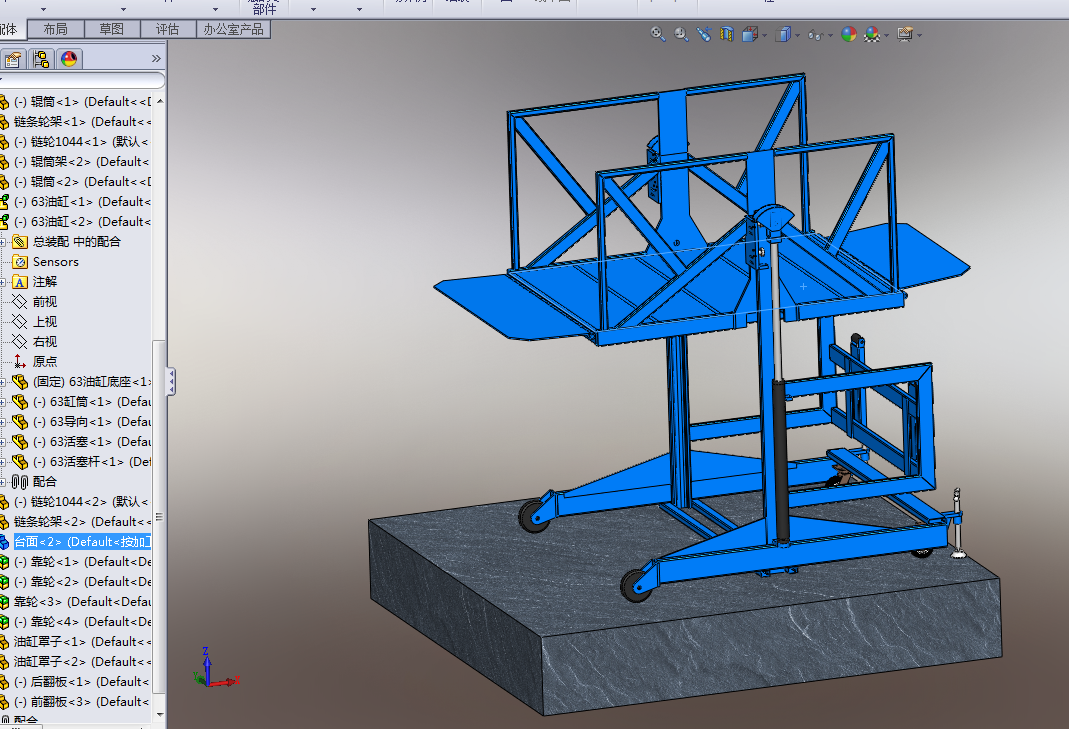Expand the (固定) 63油缸底座<1> node
The width and height of the screenshot is (1069, 729).
coord(3,382)
